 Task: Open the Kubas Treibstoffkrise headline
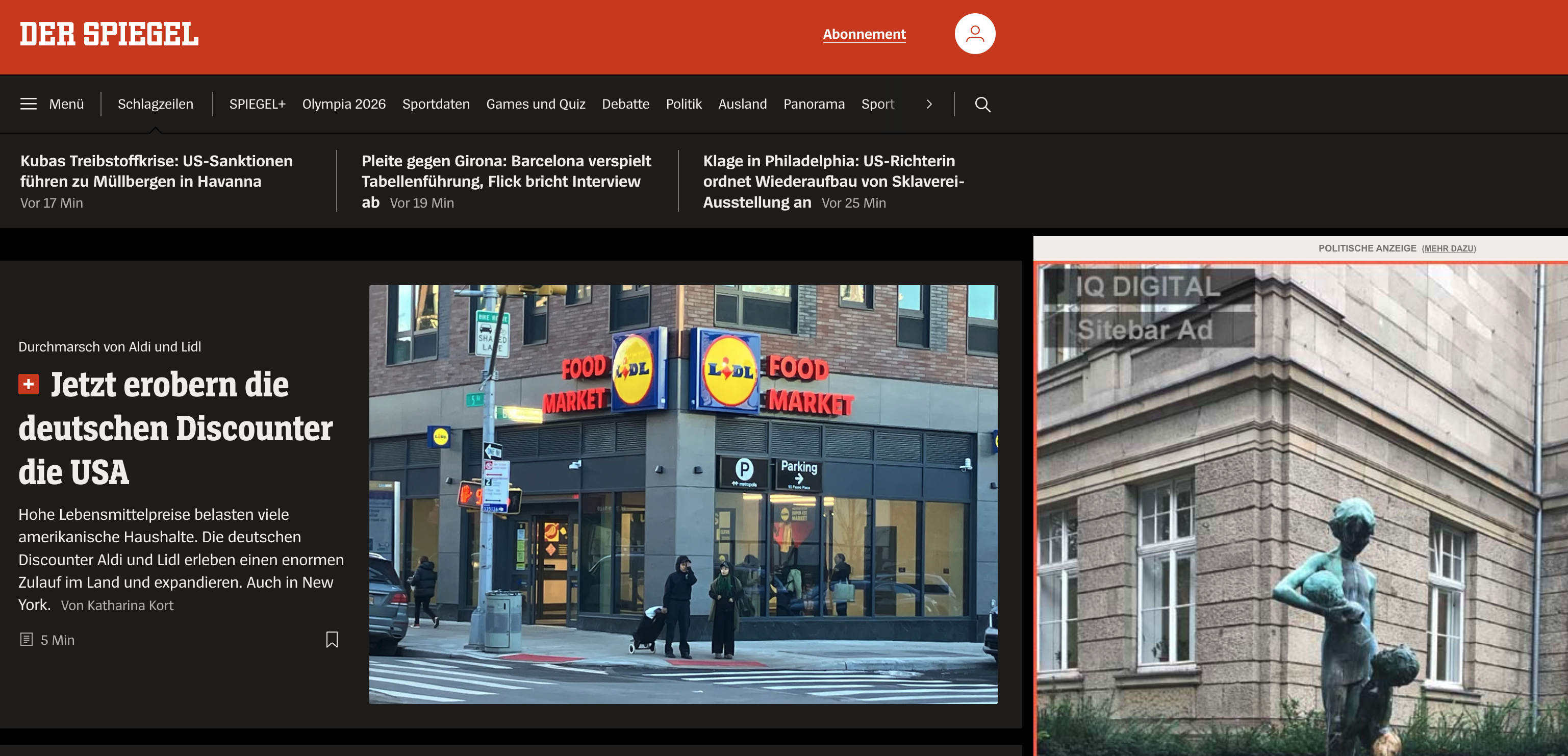[x=157, y=171]
